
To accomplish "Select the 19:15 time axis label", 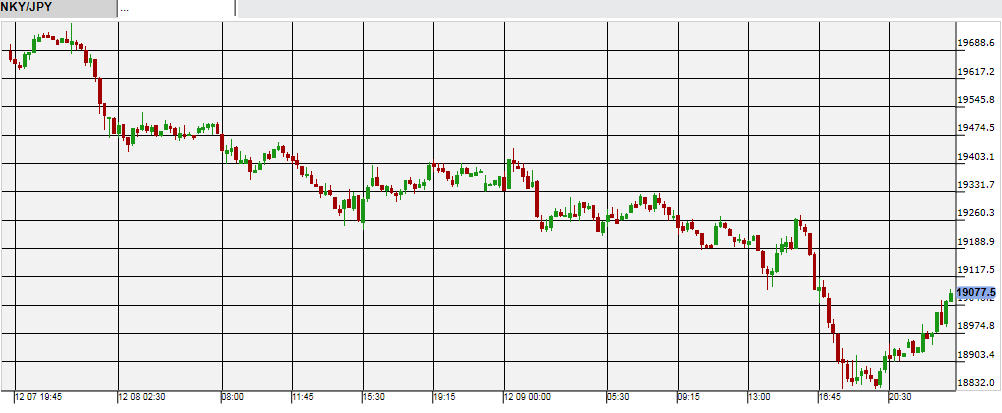I will pyautogui.click(x=445, y=398).
